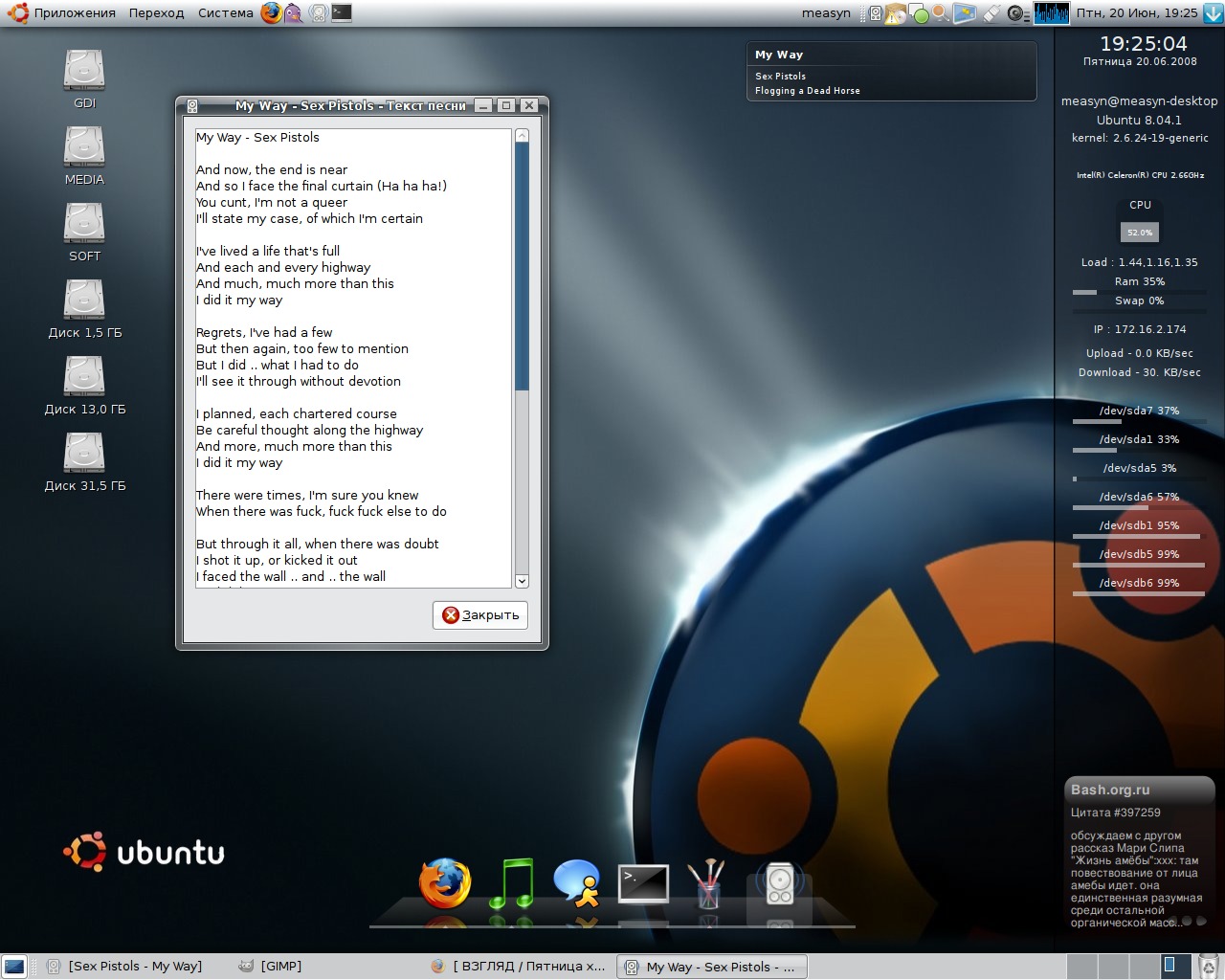The height and width of the screenshot is (980, 1225).
Task: Click the Bash.org.ru widget title
Action: pyautogui.click(x=1110, y=790)
